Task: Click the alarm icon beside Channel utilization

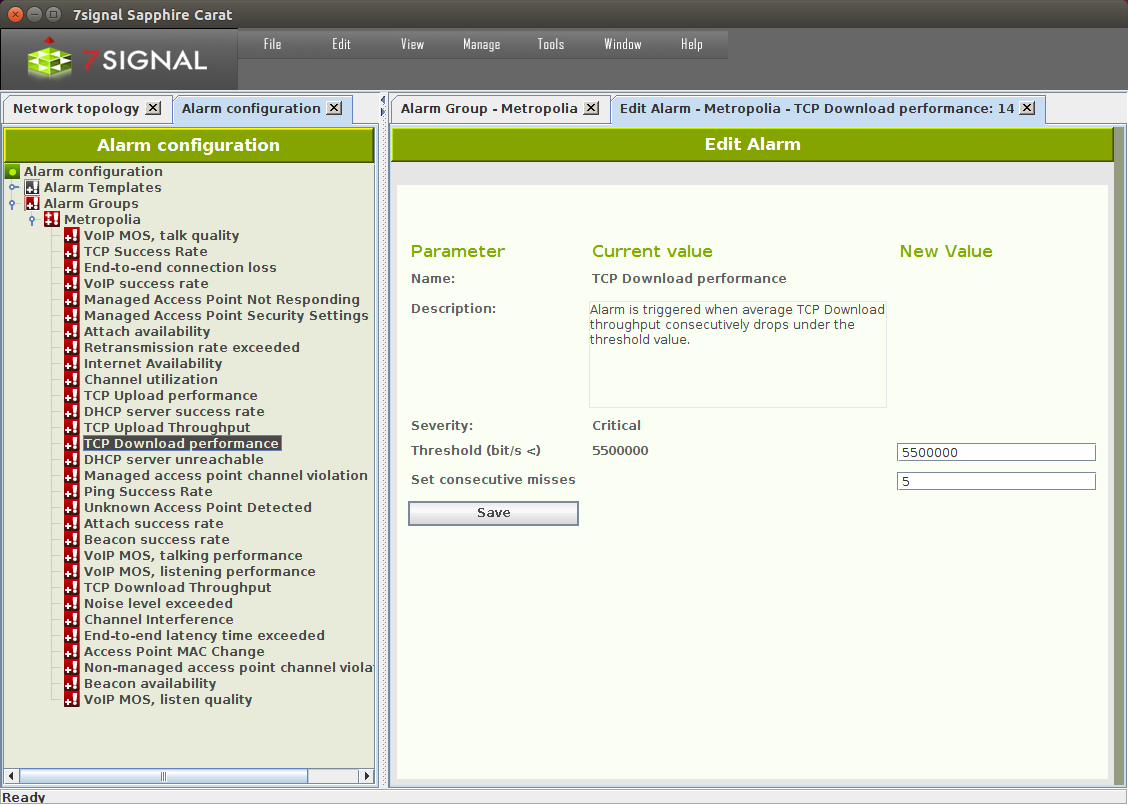Action: click(x=71, y=380)
